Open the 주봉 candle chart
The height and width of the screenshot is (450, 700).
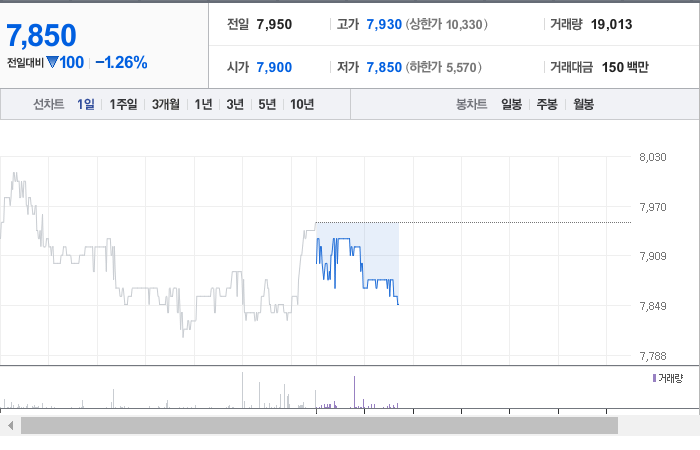tap(547, 104)
